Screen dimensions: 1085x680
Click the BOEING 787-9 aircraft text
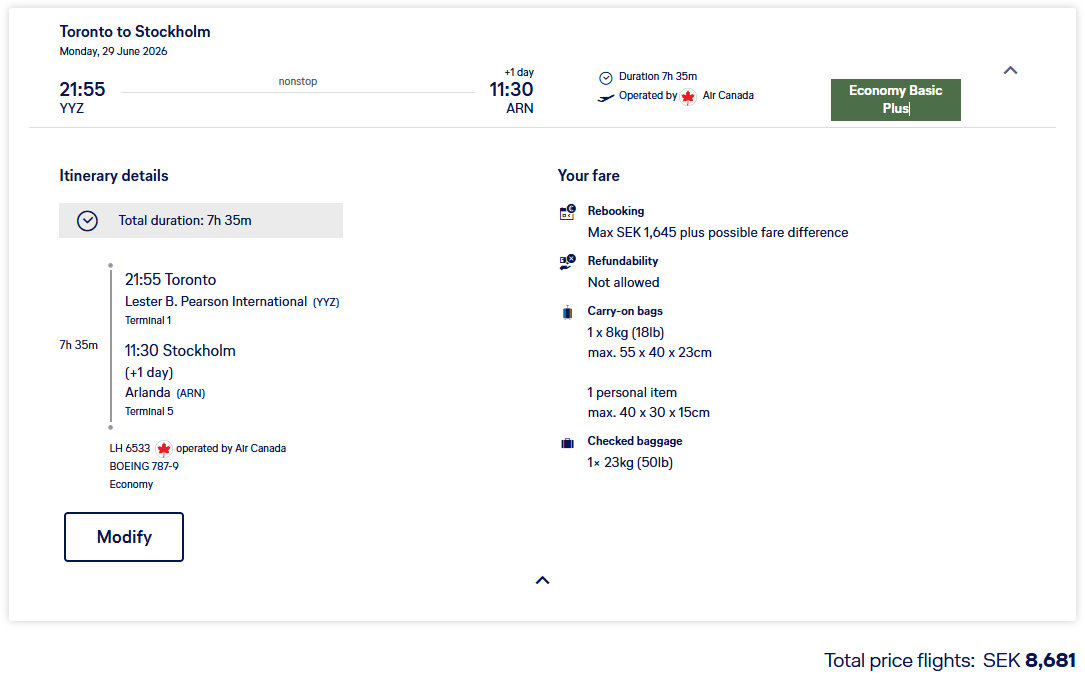point(144,466)
